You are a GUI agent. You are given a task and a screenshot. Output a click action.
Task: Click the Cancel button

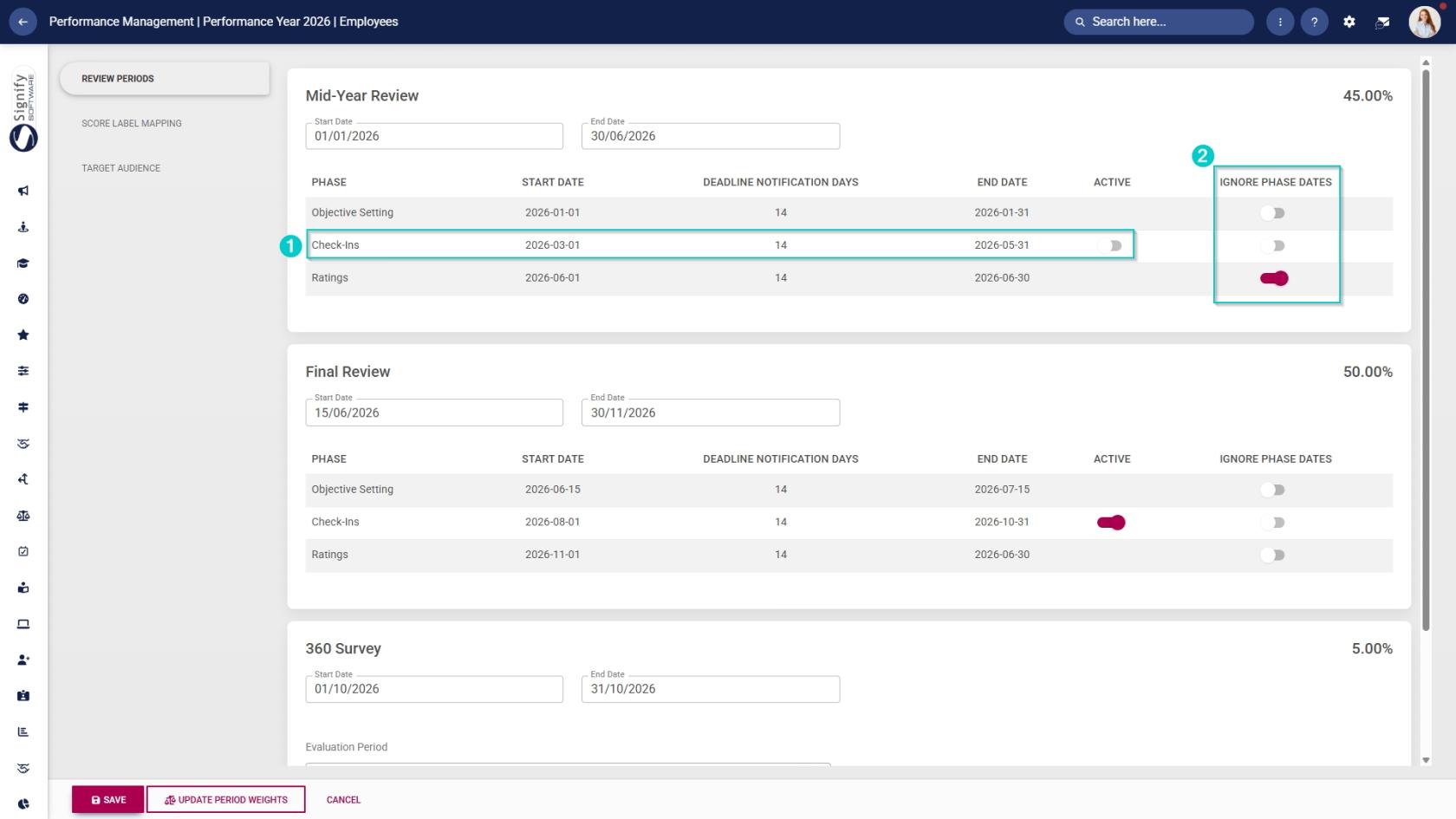click(x=343, y=800)
